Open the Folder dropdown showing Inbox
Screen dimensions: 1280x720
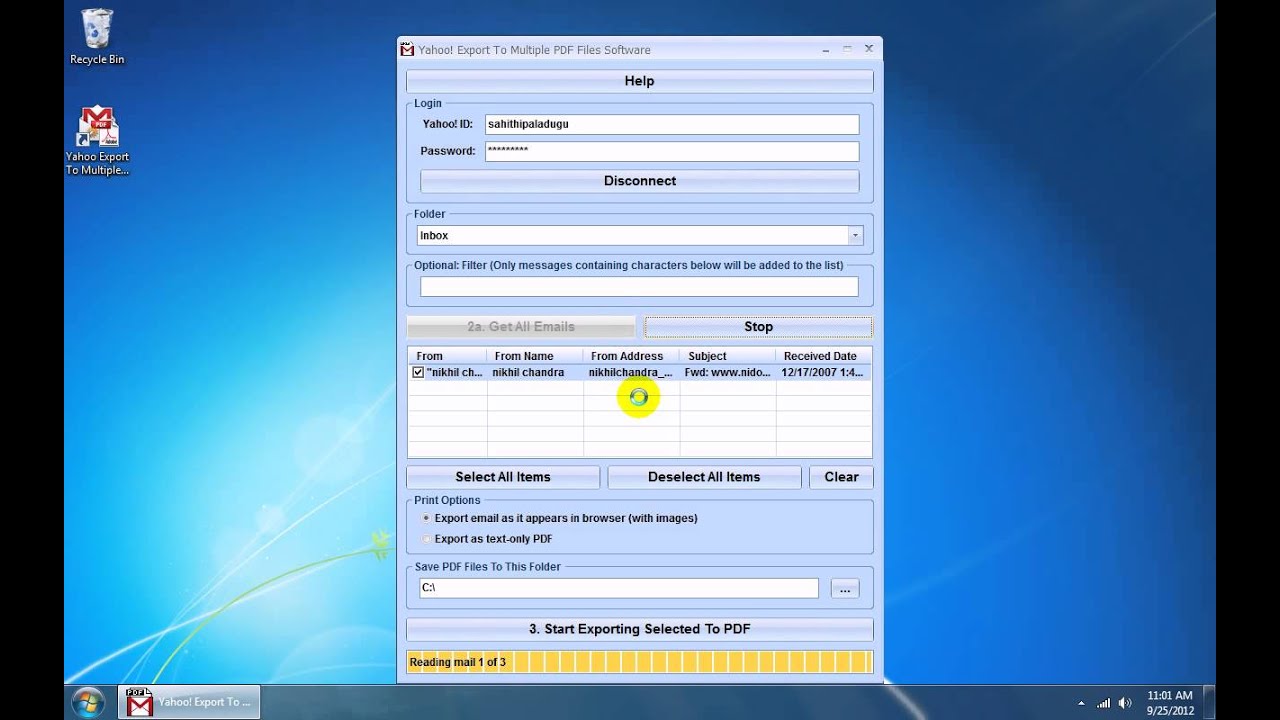pos(639,236)
